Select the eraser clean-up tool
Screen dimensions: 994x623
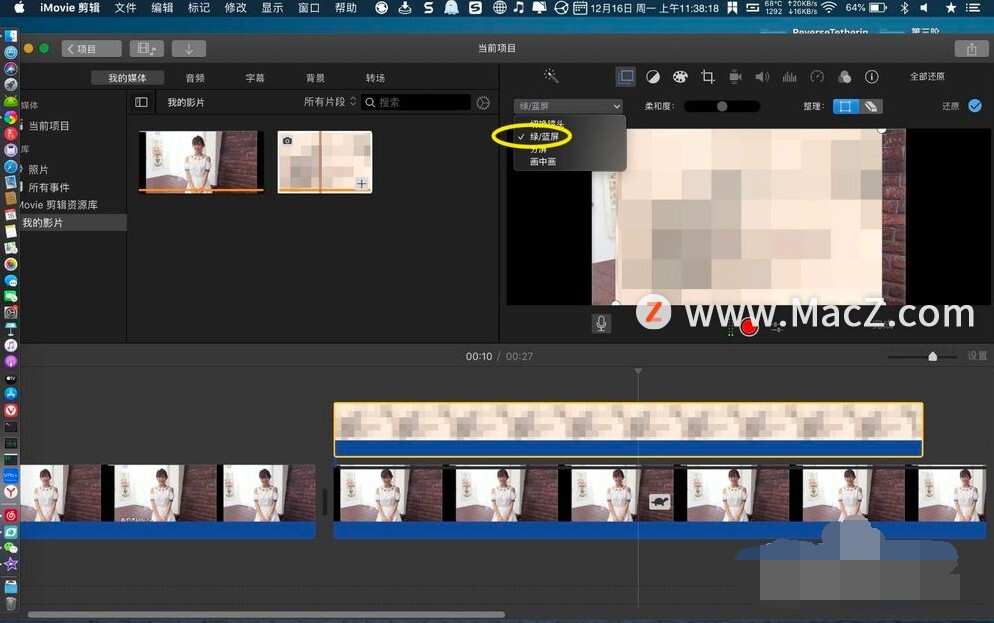pyautogui.click(x=870, y=106)
